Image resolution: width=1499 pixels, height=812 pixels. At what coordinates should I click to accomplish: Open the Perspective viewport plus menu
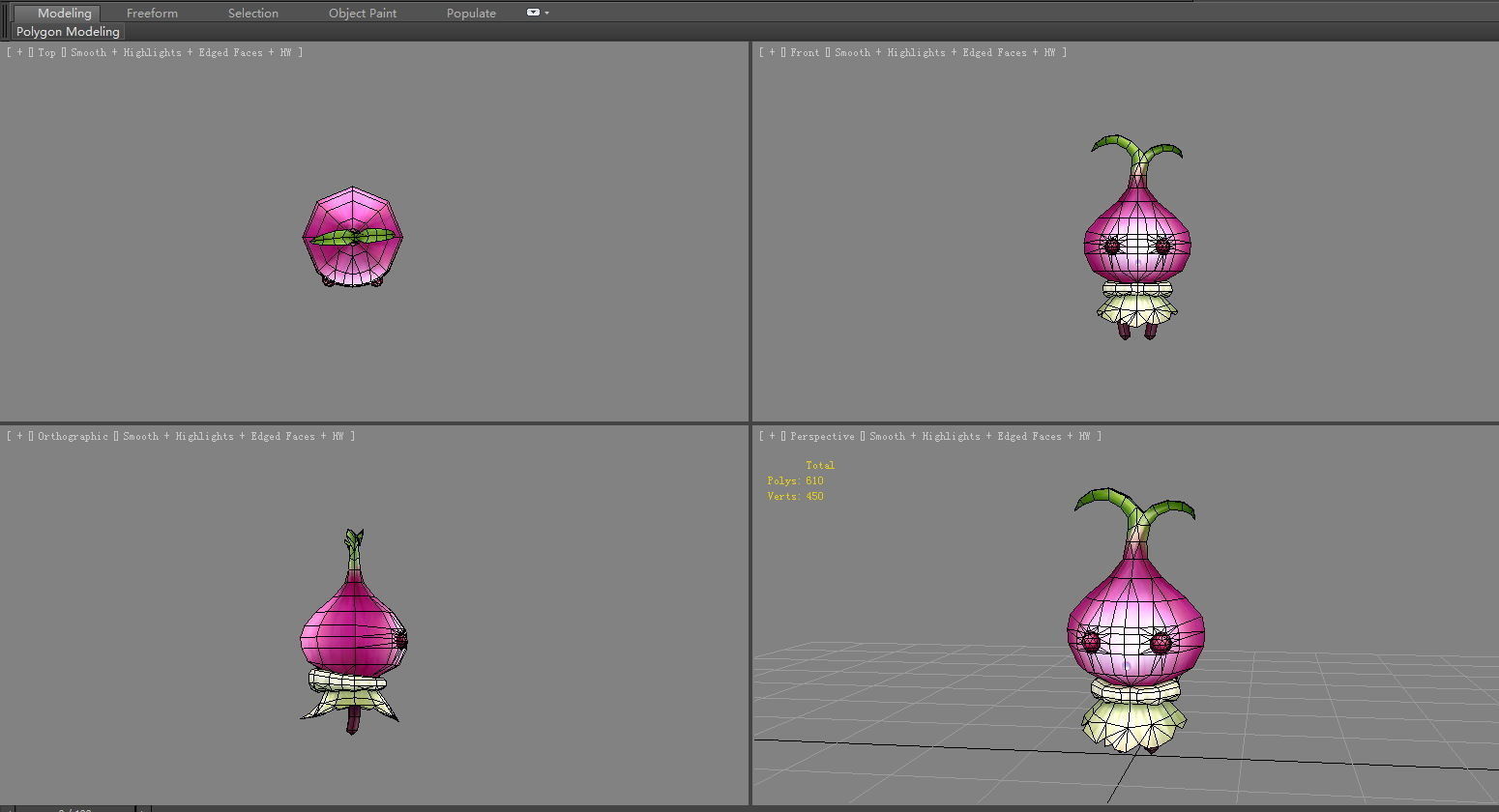pyautogui.click(x=773, y=436)
